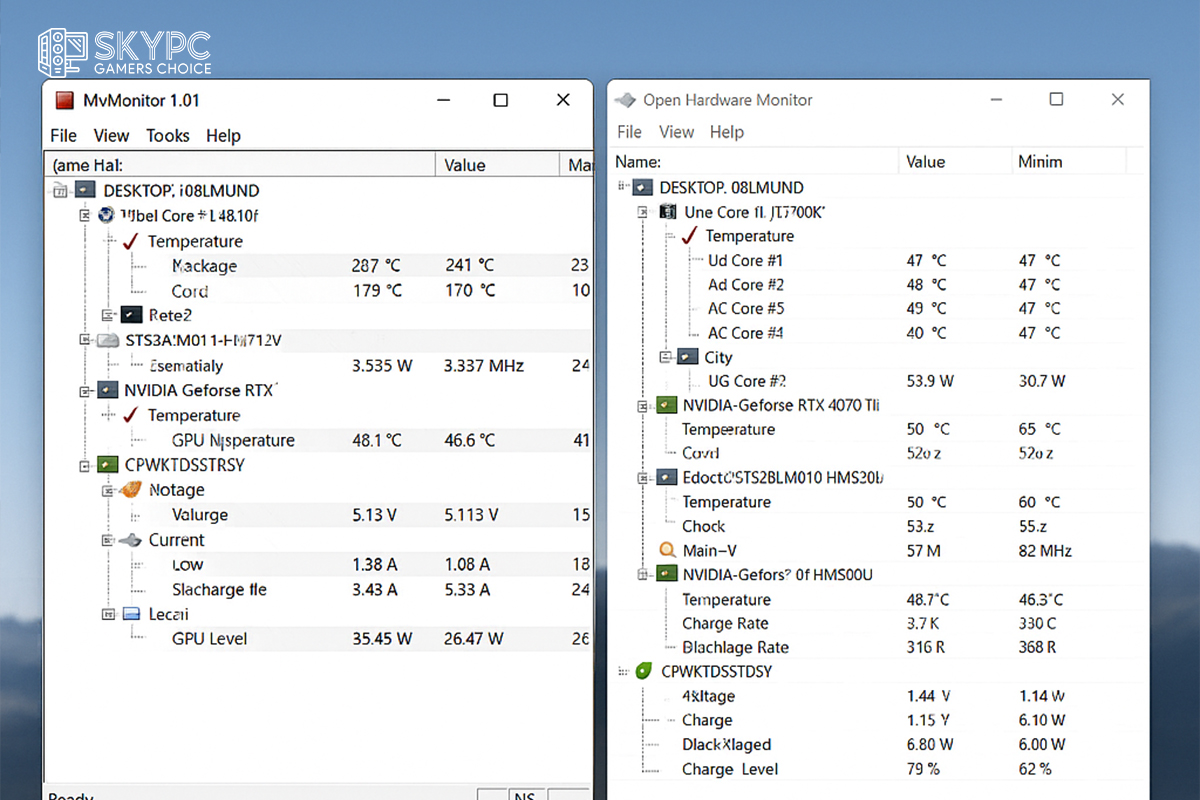Select the "Cord" row in MvMonitor
Image resolution: width=1200 pixels, height=800 pixels.
tap(318, 291)
